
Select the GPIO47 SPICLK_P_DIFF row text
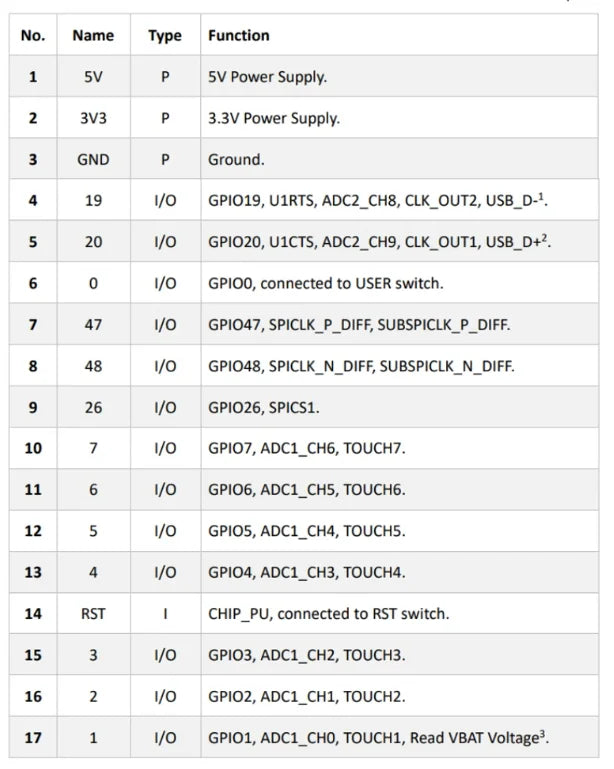pyautogui.click(x=359, y=325)
